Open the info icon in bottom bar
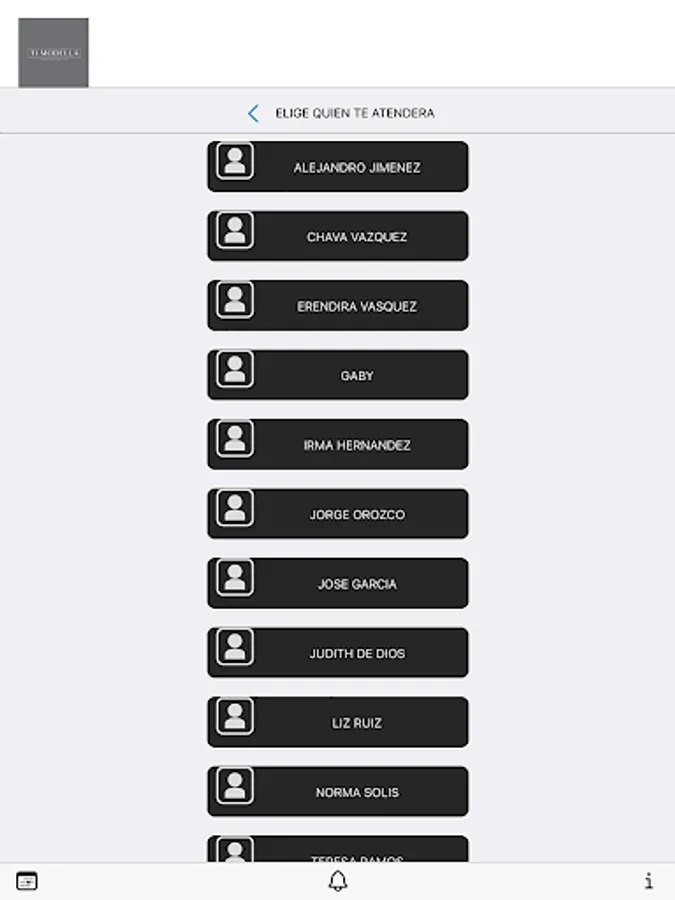This screenshot has width=675, height=900. (649, 880)
